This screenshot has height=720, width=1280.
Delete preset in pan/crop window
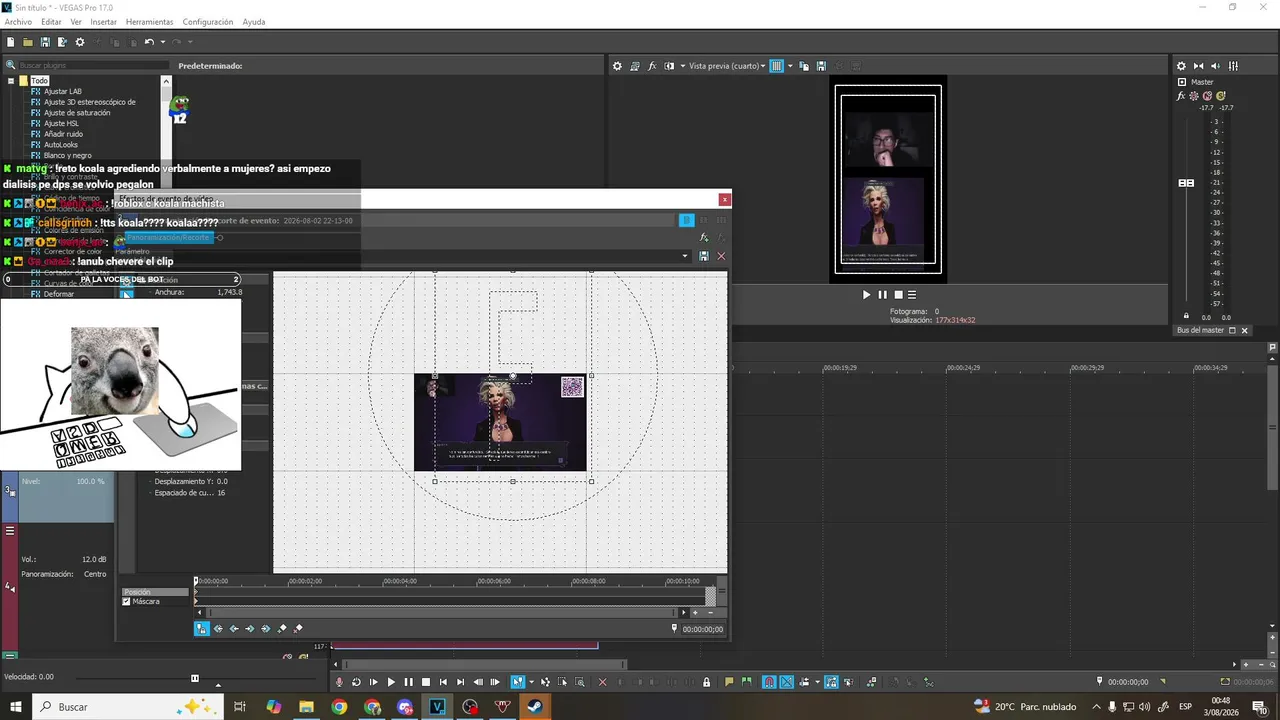point(721,256)
